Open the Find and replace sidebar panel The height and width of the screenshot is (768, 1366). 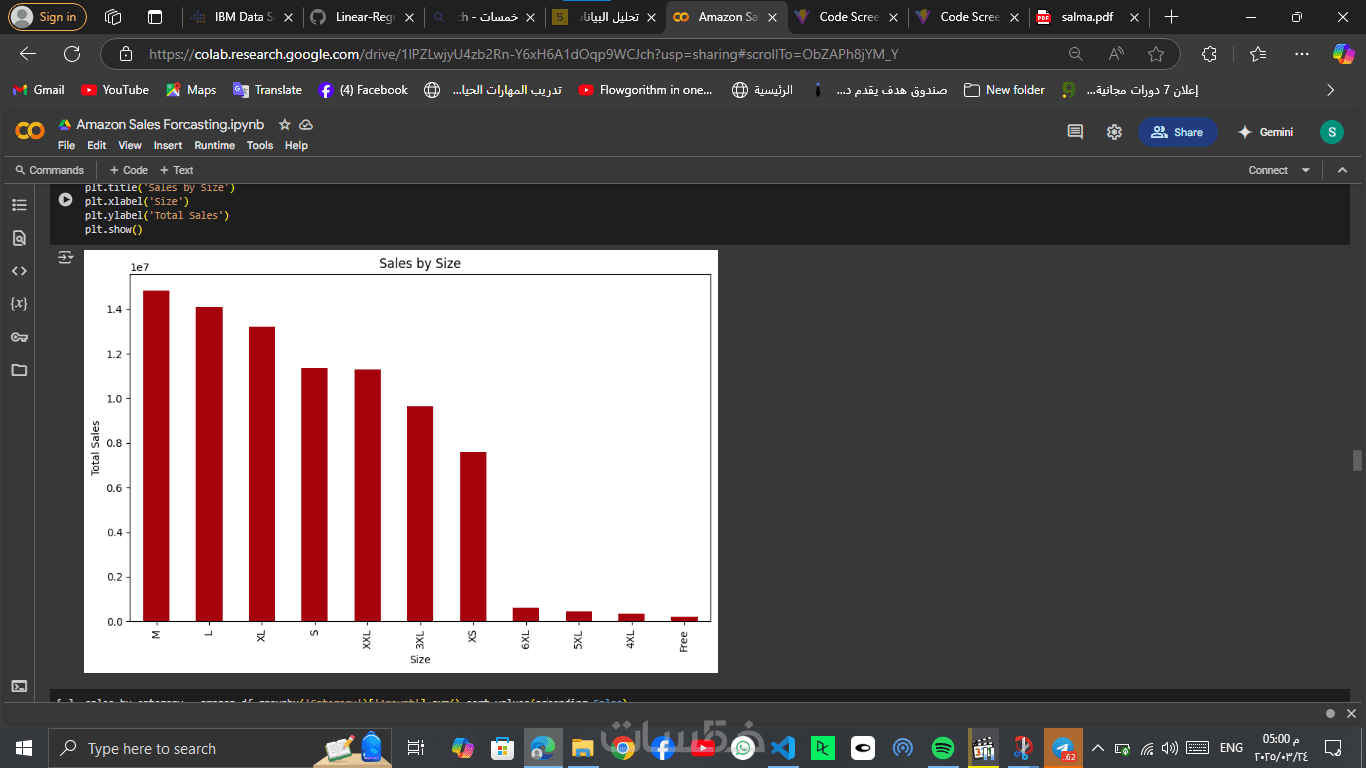pos(19,238)
